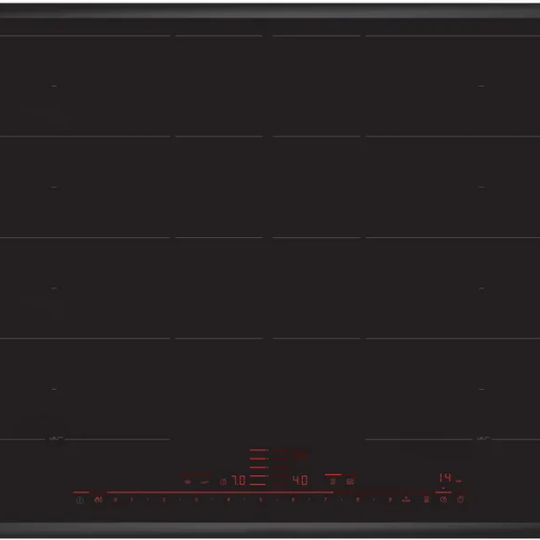Tap the 14 min timer display

click(445, 478)
